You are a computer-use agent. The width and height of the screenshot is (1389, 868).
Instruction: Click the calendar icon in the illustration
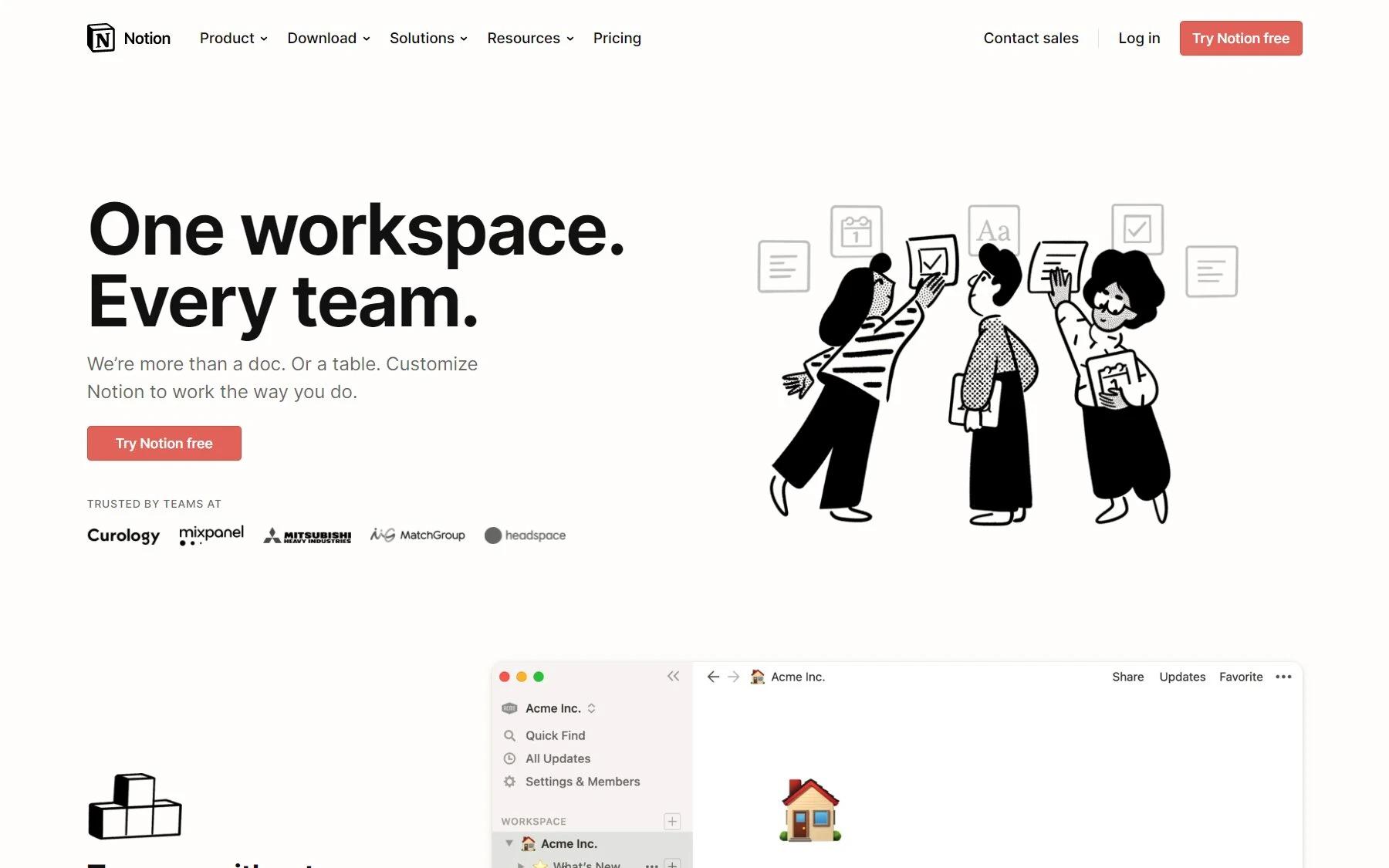856,231
